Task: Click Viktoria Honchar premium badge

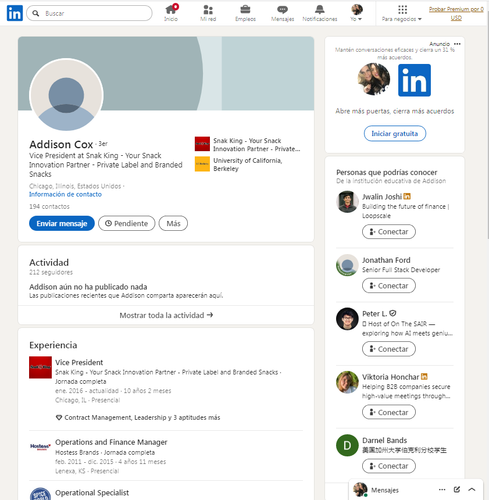Action: [x=424, y=377]
